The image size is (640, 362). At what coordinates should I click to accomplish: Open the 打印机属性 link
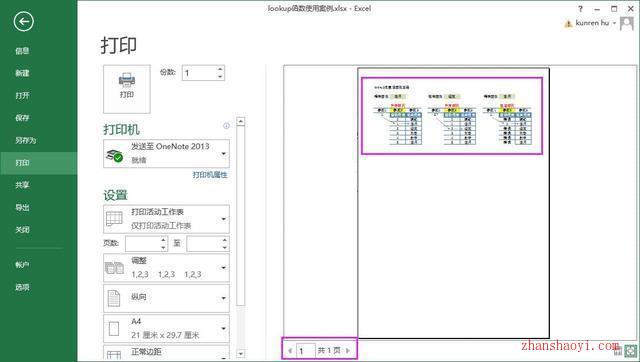pyautogui.click(x=210, y=175)
